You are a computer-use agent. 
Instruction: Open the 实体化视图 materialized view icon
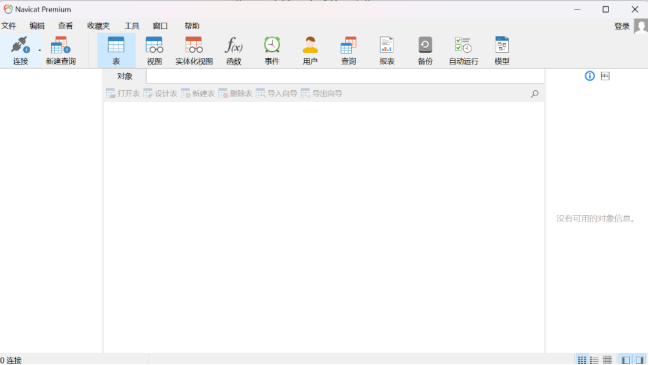click(x=194, y=50)
